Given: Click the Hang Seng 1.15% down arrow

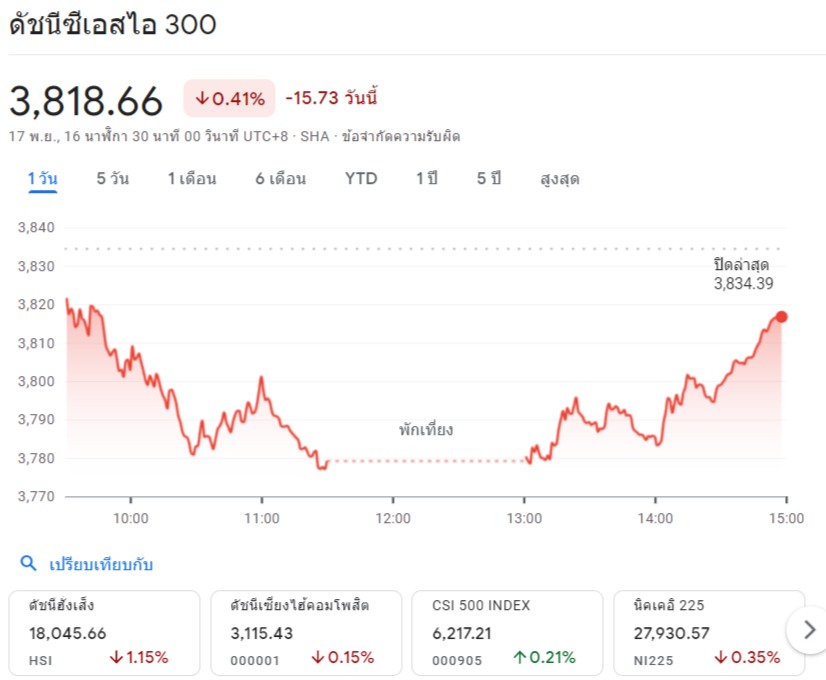Looking at the screenshot, I should (x=139, y=657).
